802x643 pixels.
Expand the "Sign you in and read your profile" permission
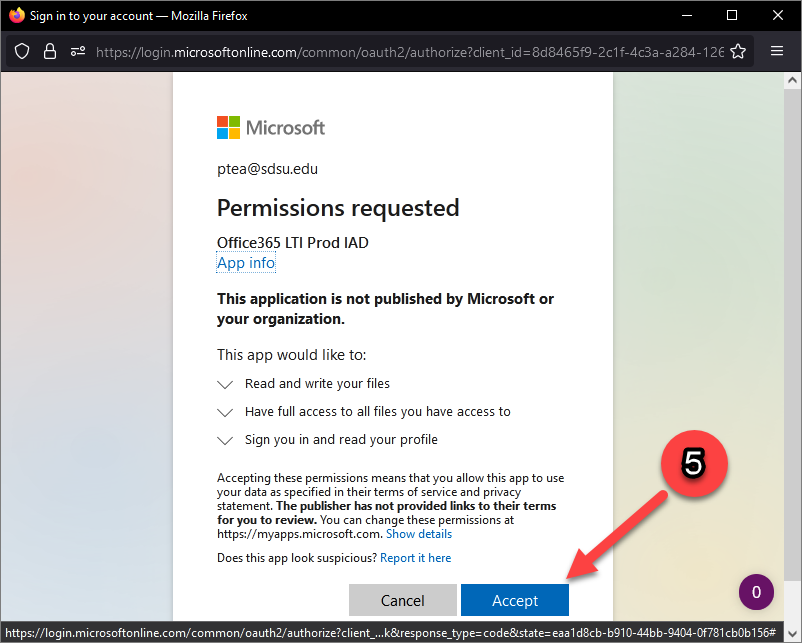(x=225, y=439)
